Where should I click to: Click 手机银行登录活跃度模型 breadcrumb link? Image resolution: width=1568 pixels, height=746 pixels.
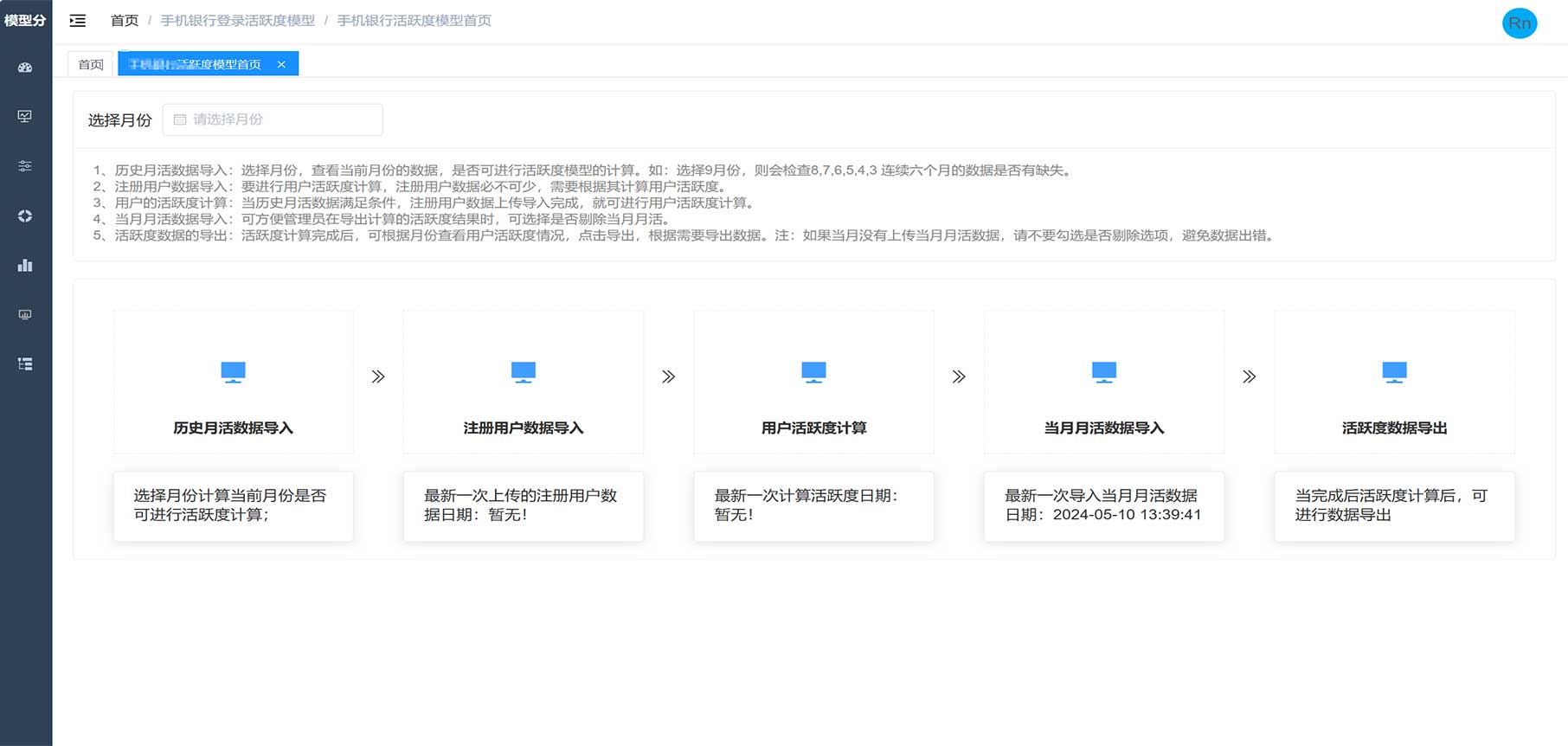pyautogui.click(x=237, y=21)
